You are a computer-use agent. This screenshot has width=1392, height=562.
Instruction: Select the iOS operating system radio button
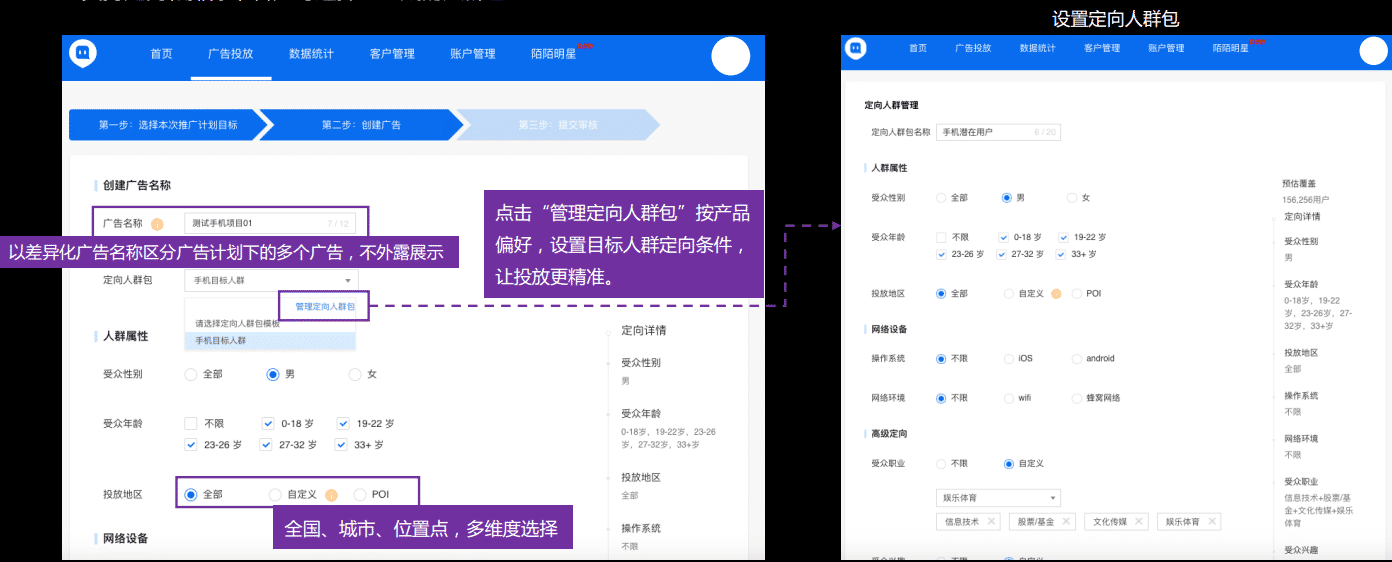click(x=1009, y=358)
